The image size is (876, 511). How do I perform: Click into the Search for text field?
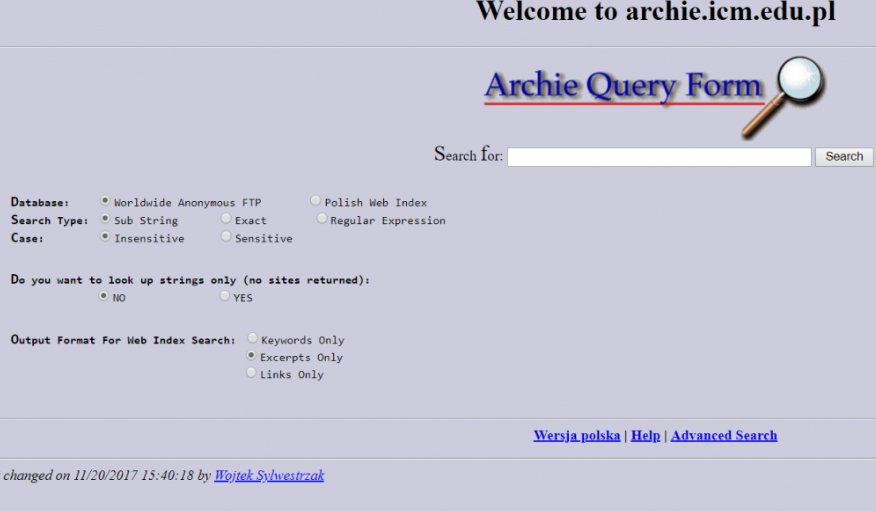(x=658, y=157)
